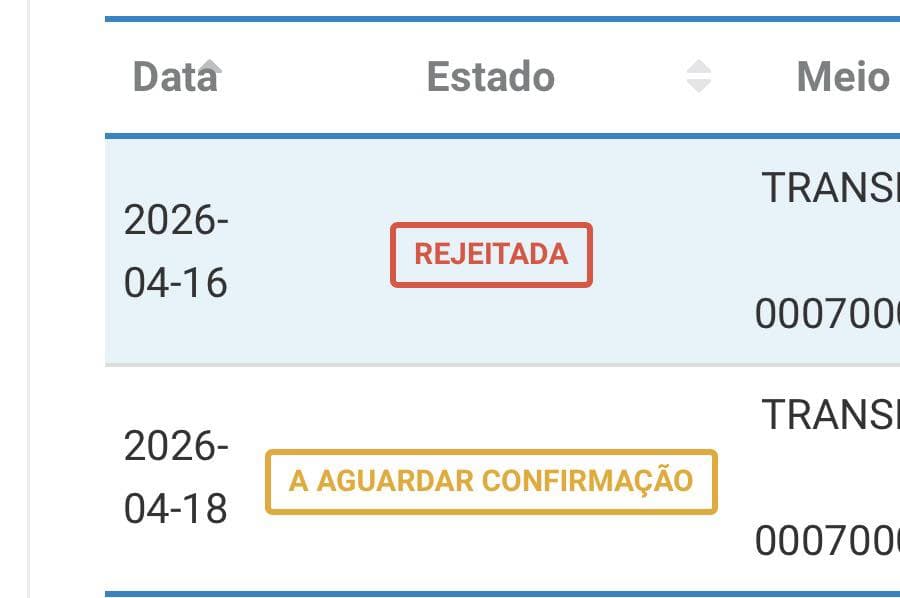Click the year 2026 in the rejected row

pos(176,220)
